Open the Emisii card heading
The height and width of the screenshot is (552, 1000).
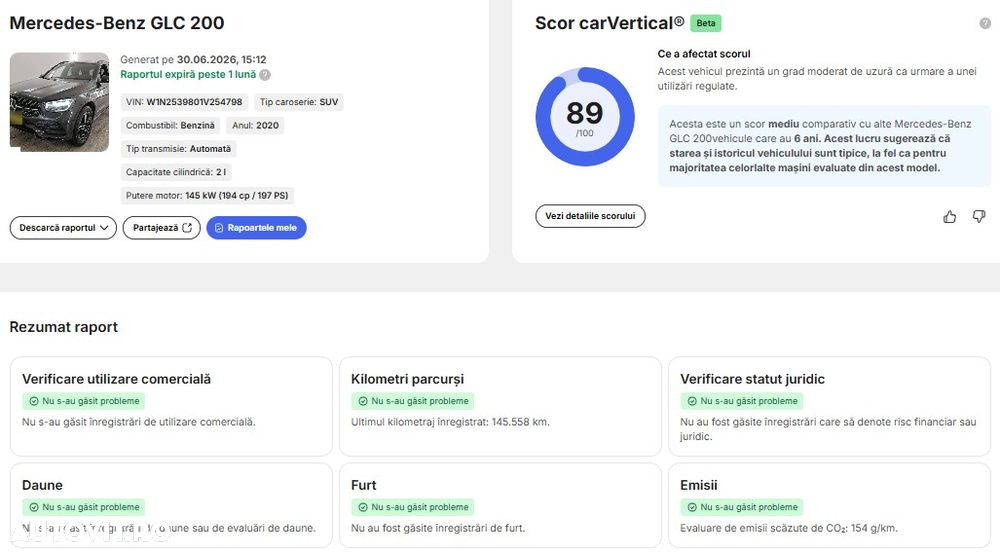[698, 485]
